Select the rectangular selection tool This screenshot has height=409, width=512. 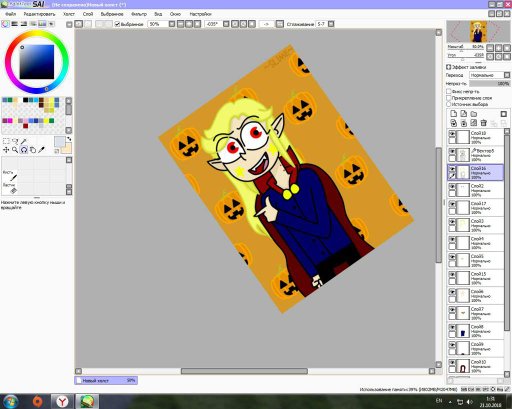(x=6, y=141)
